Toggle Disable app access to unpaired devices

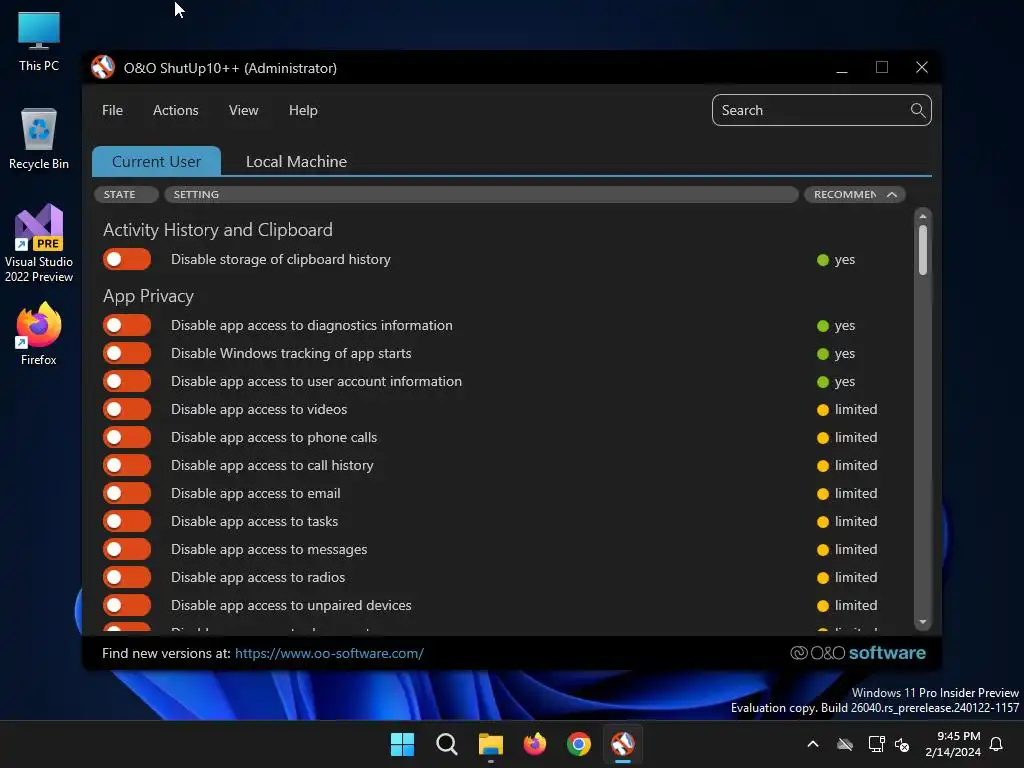127,605
